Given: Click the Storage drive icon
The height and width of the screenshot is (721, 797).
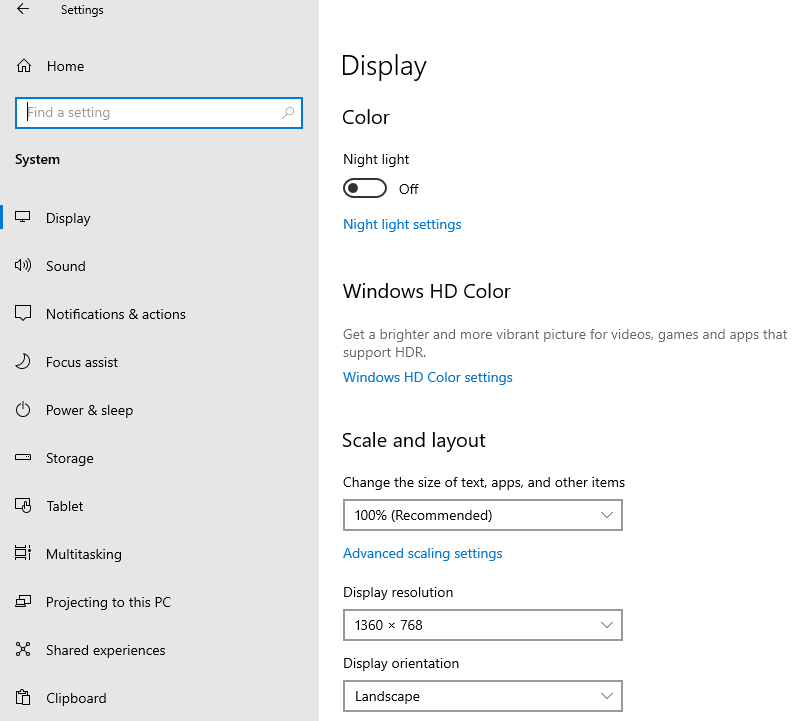Looking at the screenshot, I should (23, 457).
